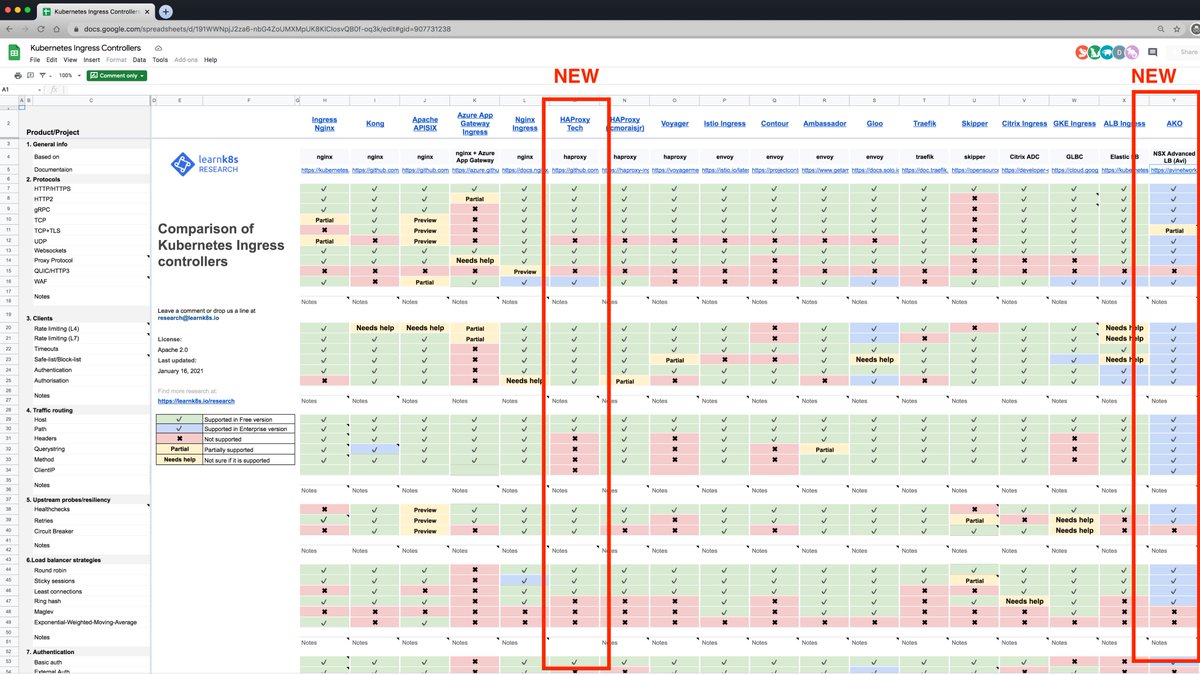Open the AKO header link
The width and height of the screenshot is (1200, 674).
(x=1175, y=124)
